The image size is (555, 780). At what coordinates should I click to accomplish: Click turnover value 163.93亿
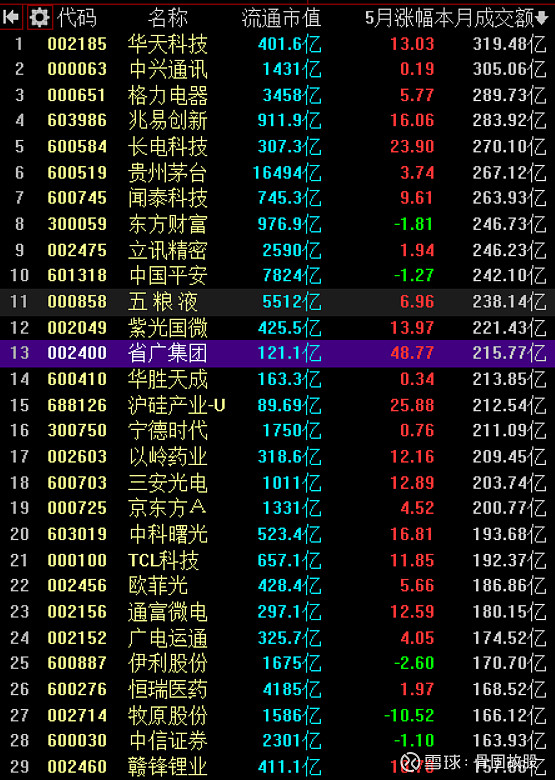click(509, 741)
